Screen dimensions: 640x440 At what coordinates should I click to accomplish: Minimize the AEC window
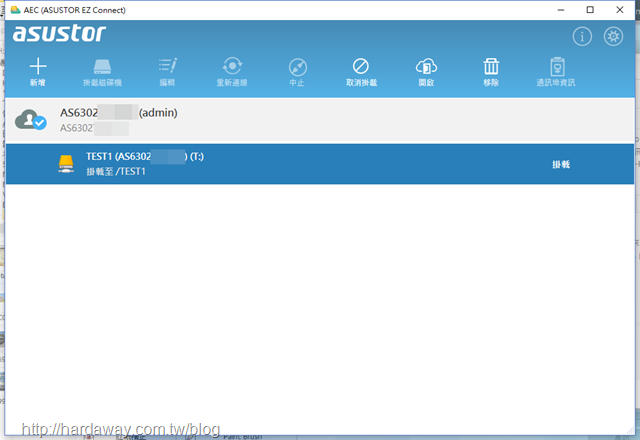click(x=561, y=10)
